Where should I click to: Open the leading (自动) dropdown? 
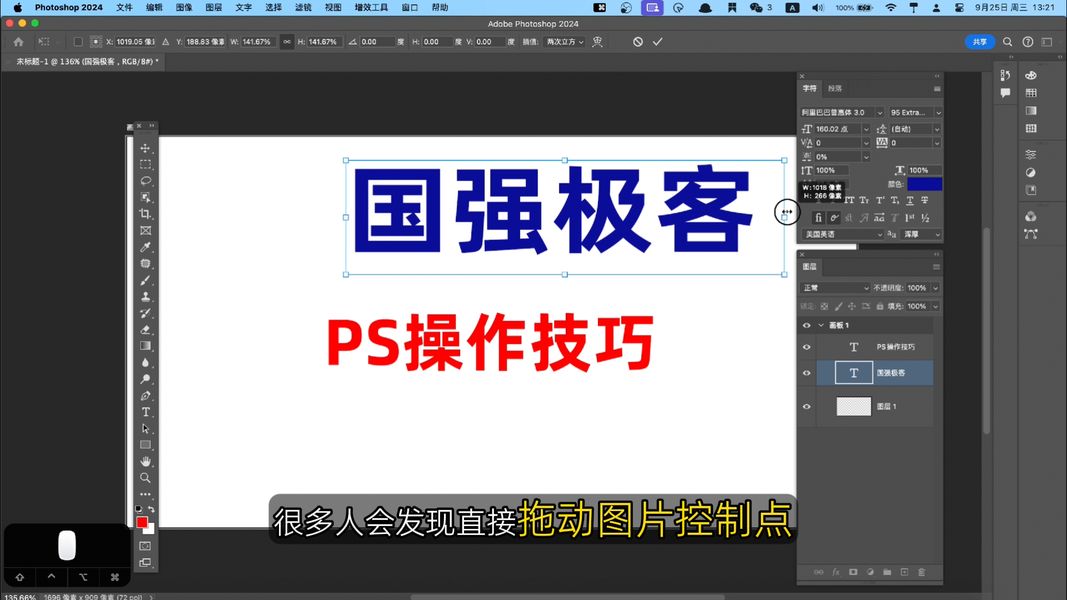(x=936, y=129)
